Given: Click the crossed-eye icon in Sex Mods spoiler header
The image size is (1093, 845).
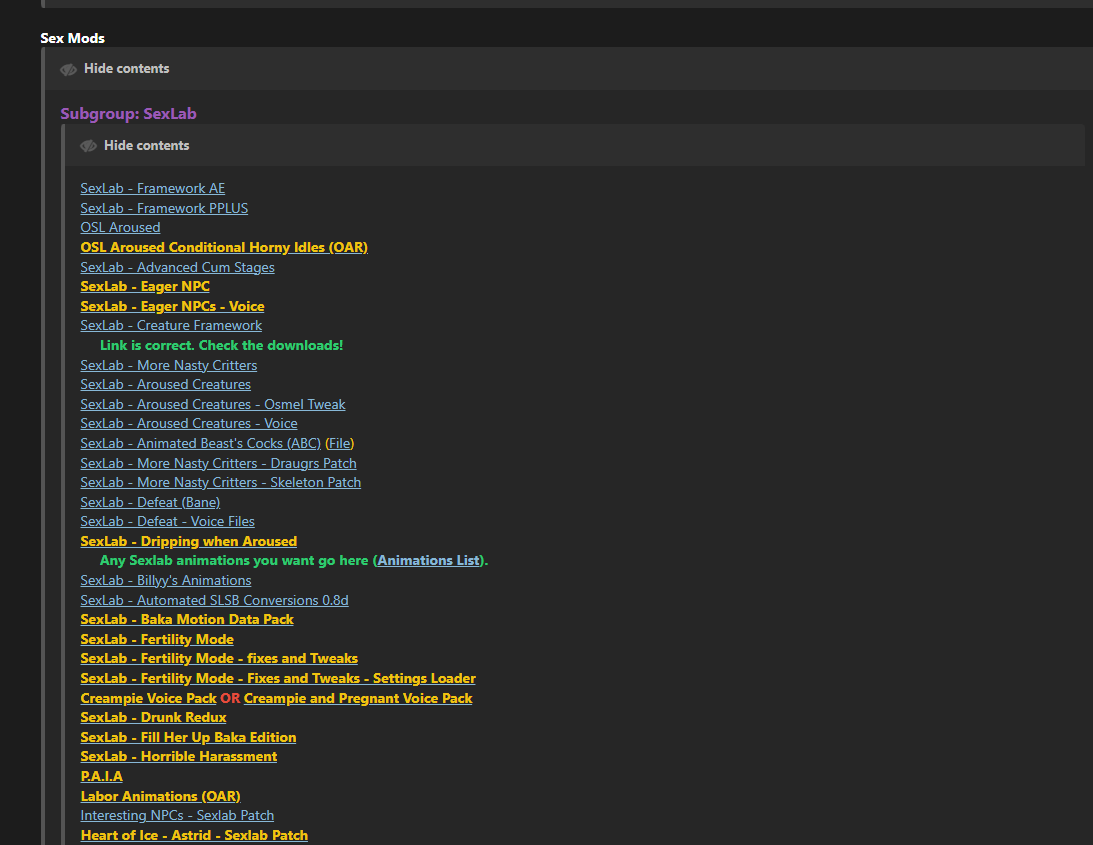Looking at the screenshot, I should click(x=68, y=69).
